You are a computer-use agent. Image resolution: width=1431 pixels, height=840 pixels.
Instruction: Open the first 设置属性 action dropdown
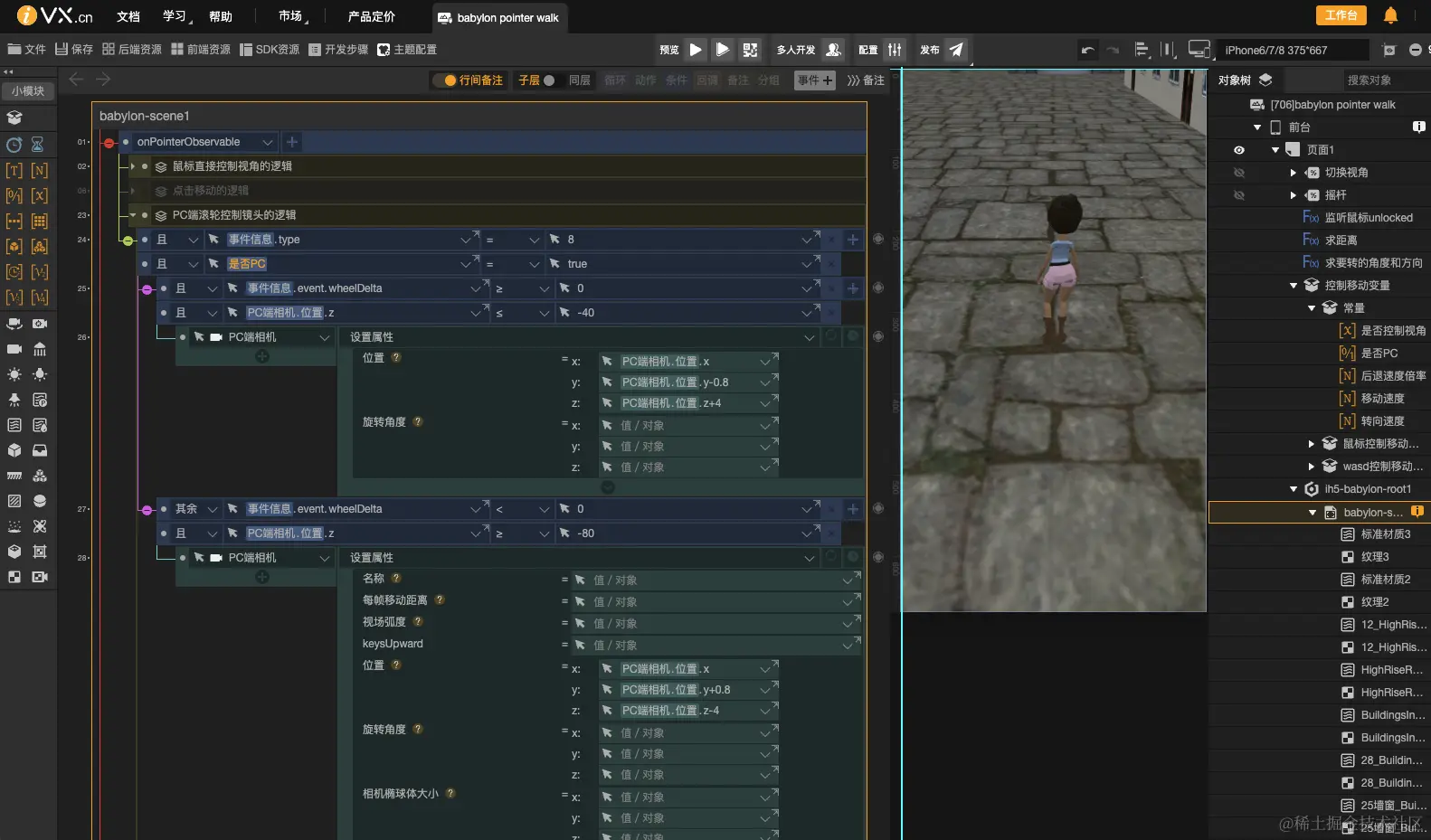coord(582,337)
